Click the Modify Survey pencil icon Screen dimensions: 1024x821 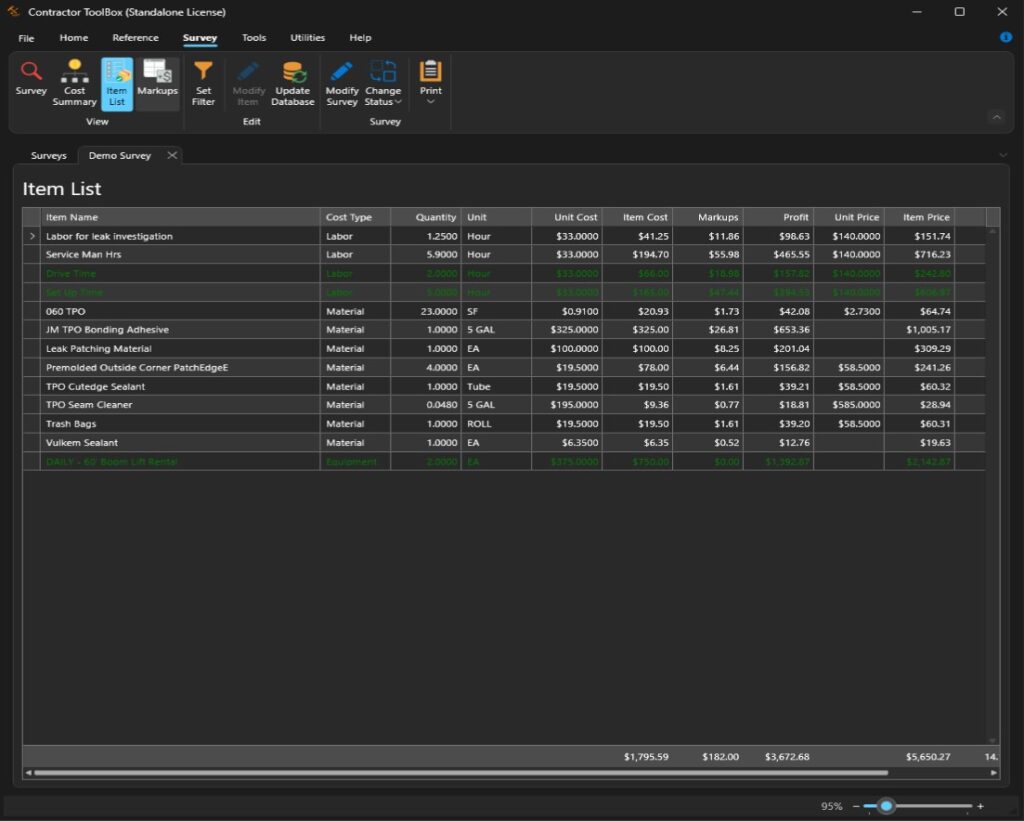pyautogui.click(x=342, y=82)
